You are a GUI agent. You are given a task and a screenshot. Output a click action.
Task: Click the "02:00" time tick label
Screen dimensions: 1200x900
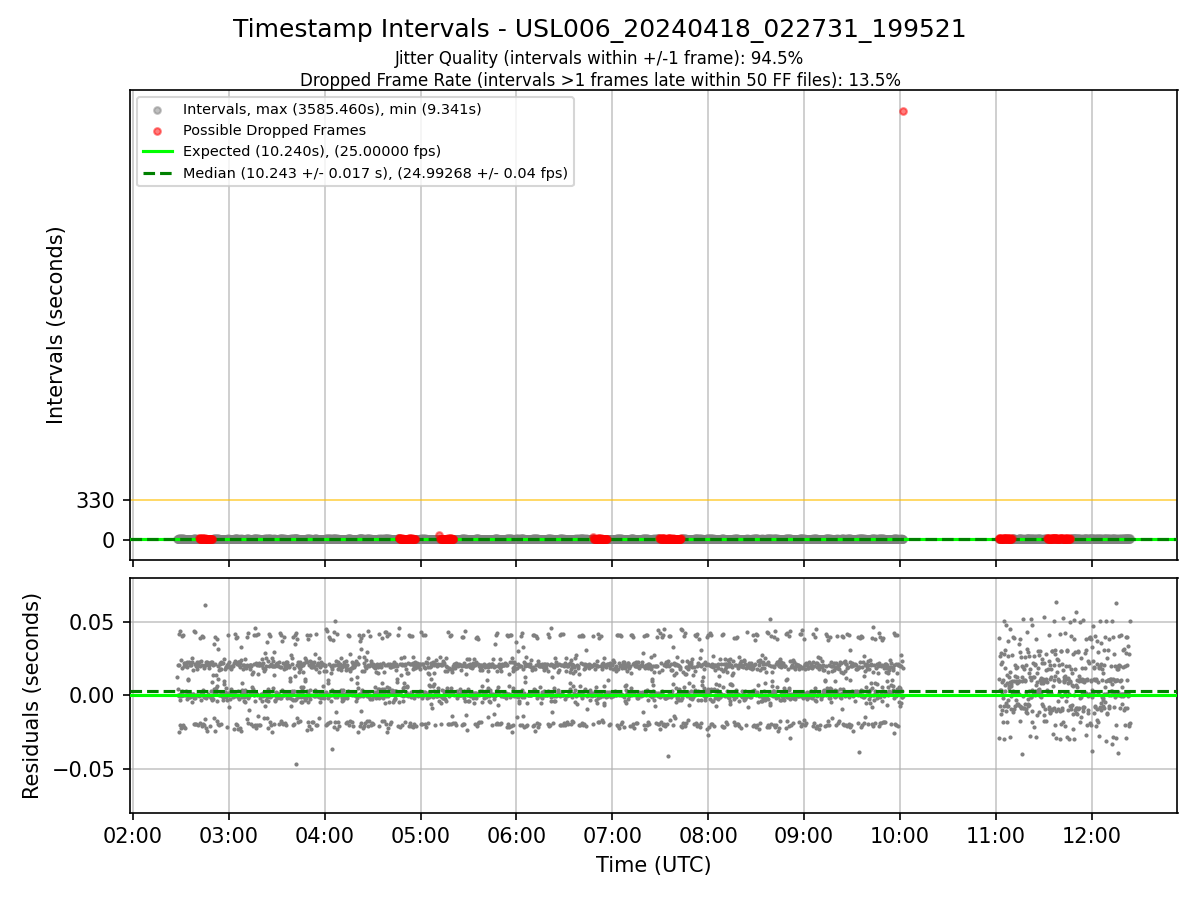coord(133,834)
